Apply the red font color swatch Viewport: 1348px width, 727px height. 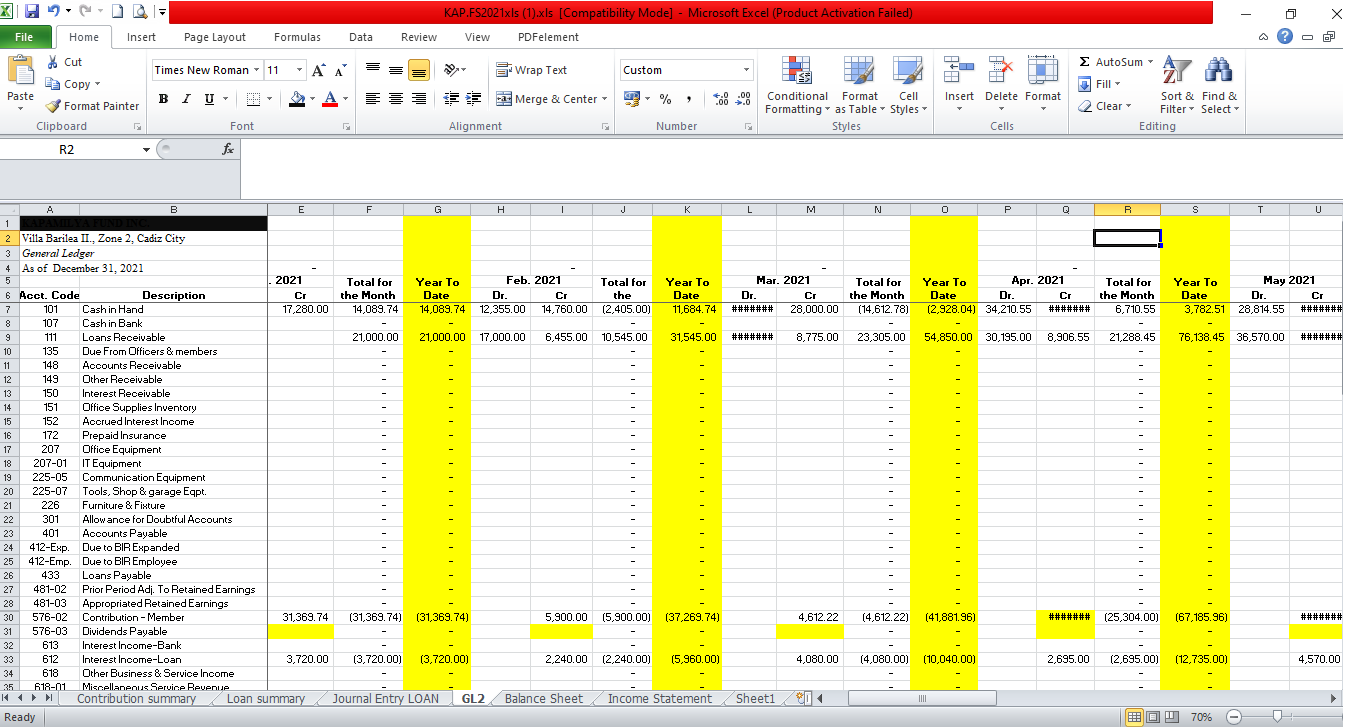pyautogui.click(x=330, y=99)
